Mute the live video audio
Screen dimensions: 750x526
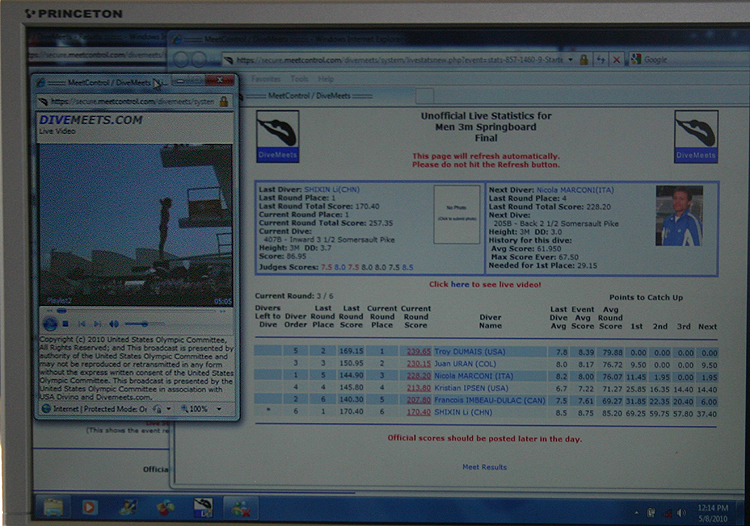(x=114, y=324)
